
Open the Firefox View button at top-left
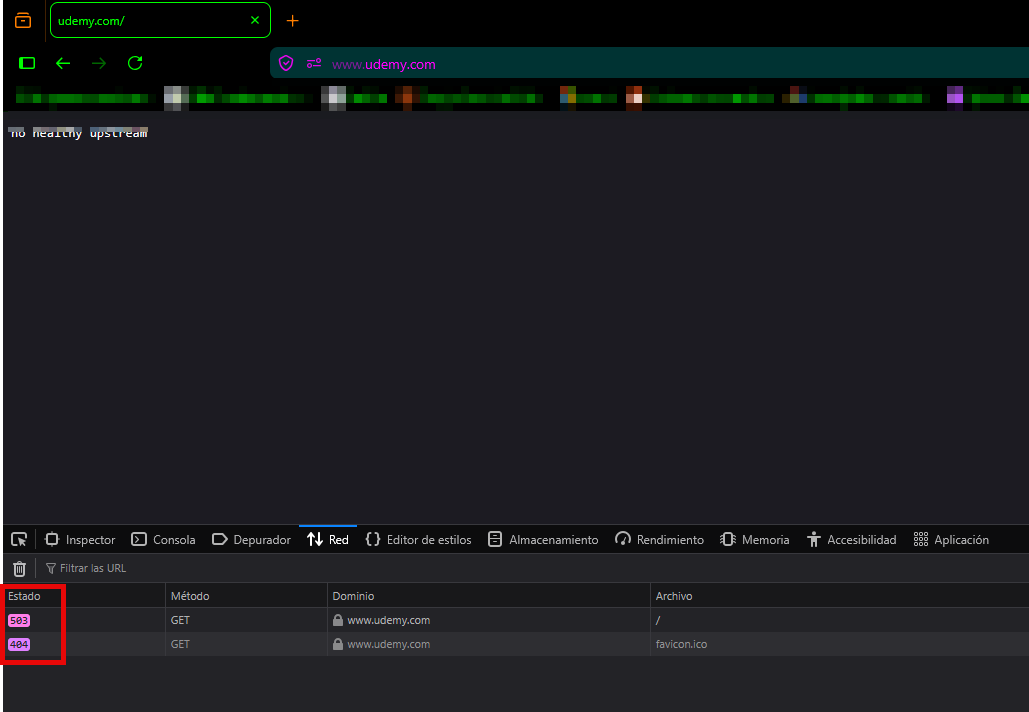tap(23, 20)
